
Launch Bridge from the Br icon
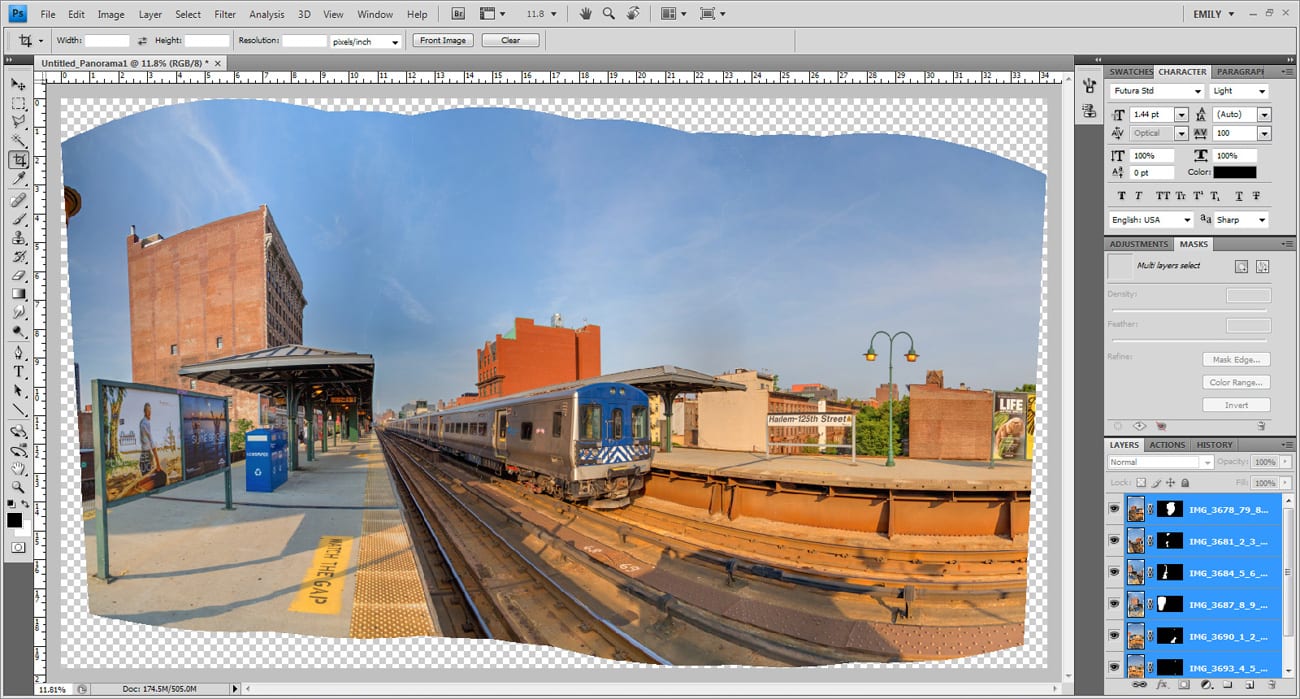[457, 14]
